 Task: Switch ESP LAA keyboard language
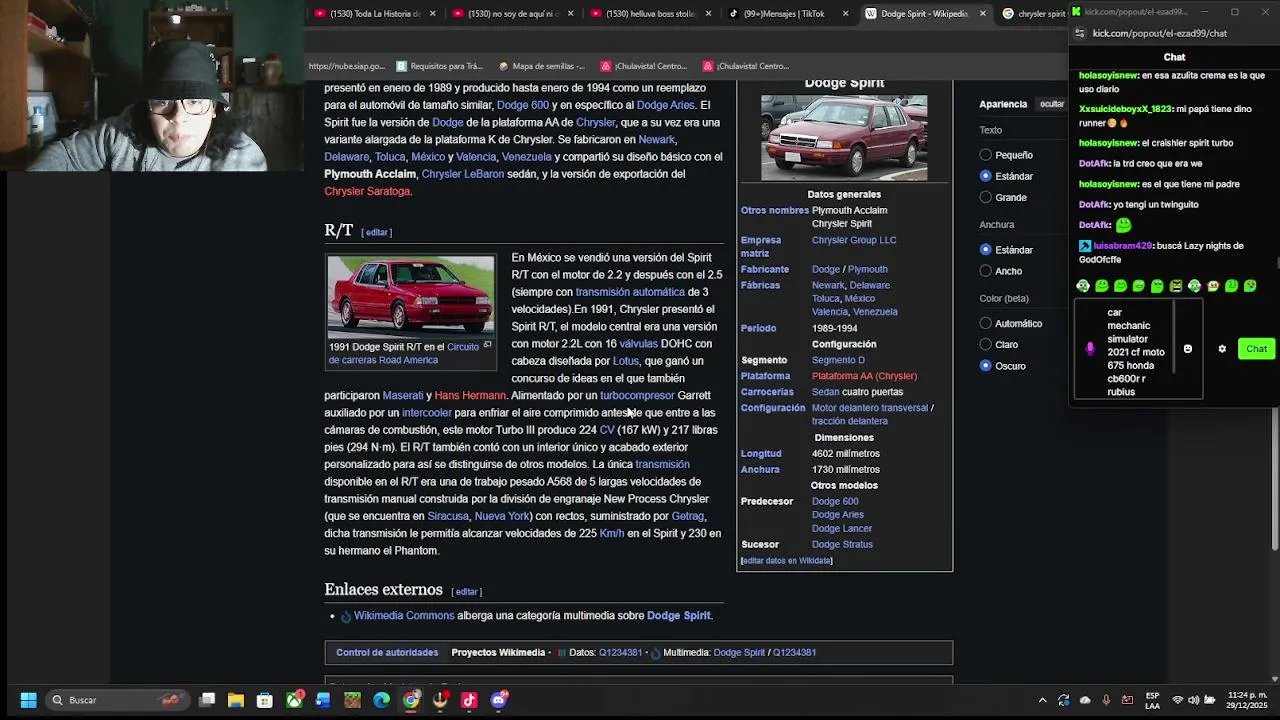click(x=1153, y=700)
